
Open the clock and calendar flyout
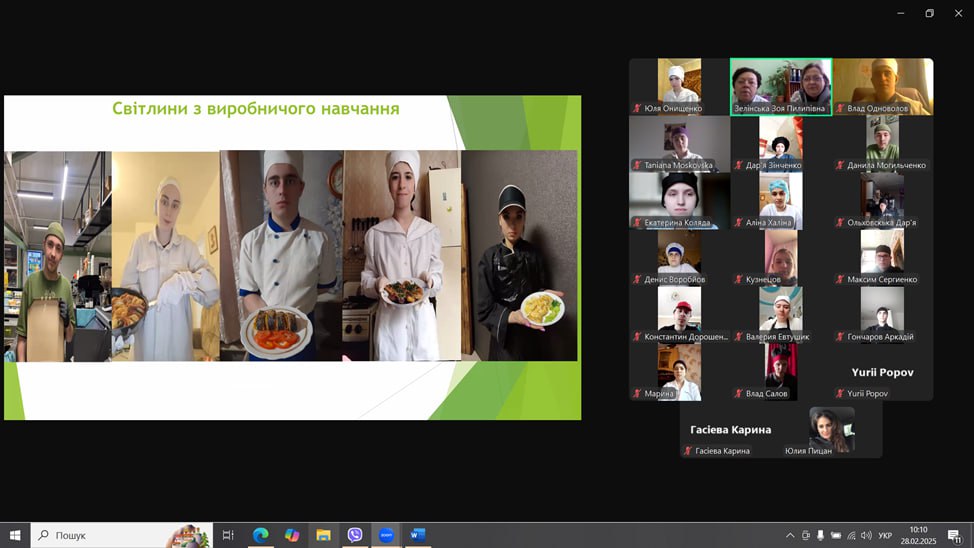pos(918,535)
